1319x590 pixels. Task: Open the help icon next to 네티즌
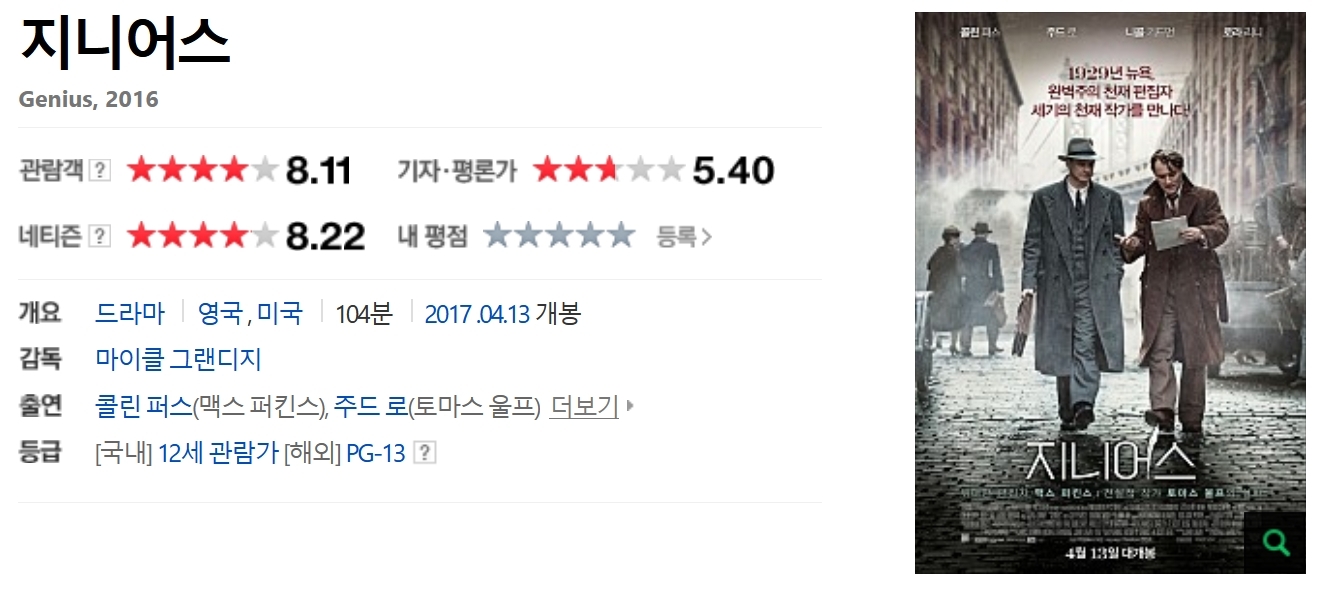pos(100,237)
